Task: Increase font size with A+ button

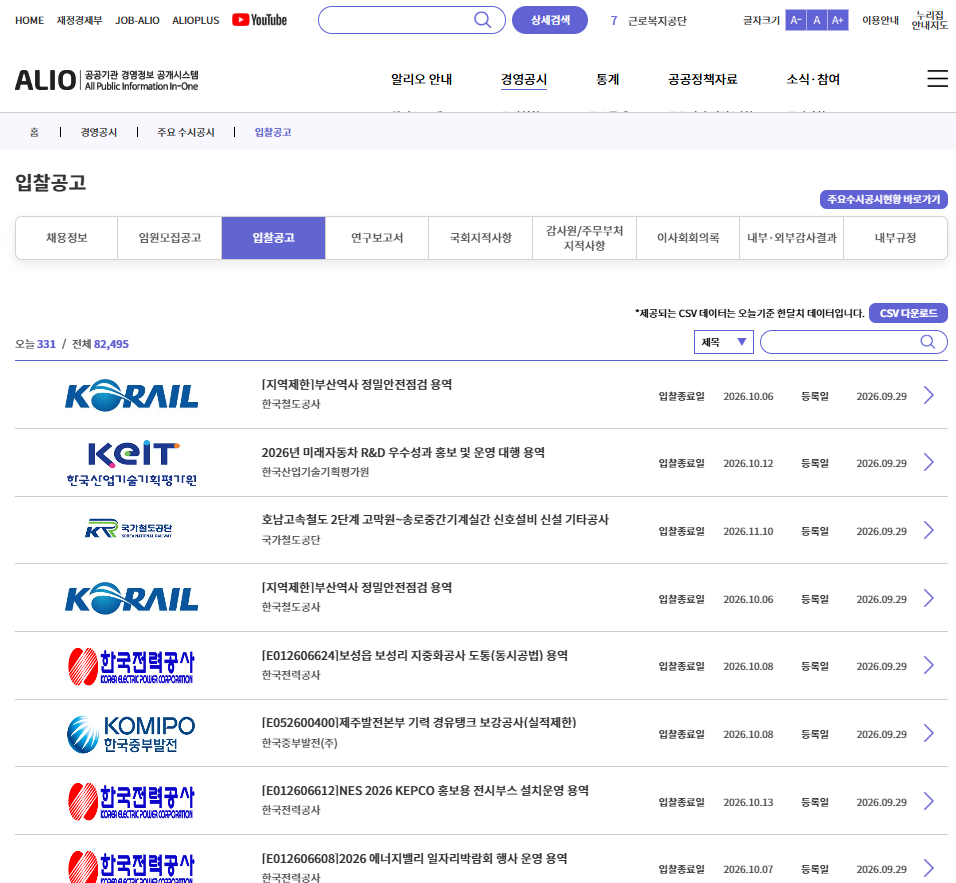Action: coord(838,20)
